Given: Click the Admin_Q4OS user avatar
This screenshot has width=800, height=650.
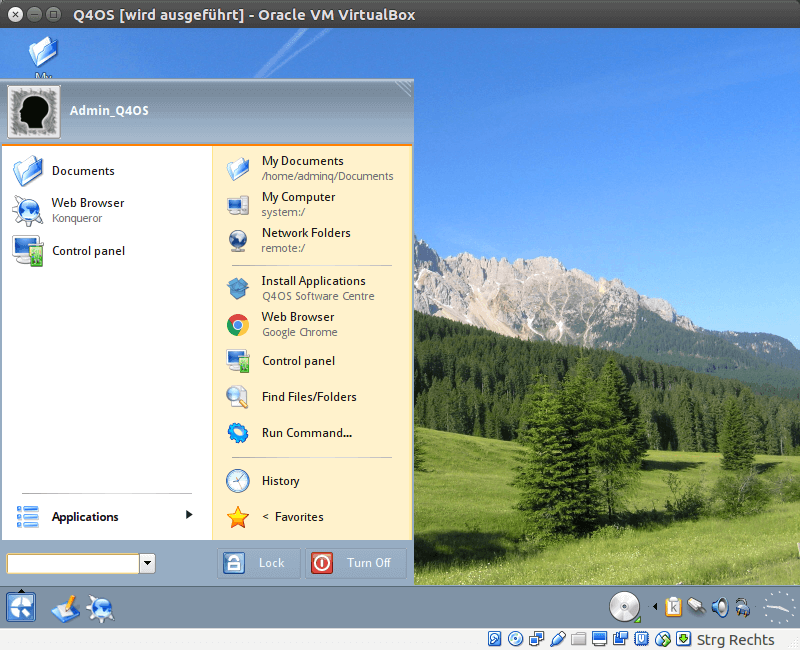Looking at the screenshot, I should coord(34,111).
